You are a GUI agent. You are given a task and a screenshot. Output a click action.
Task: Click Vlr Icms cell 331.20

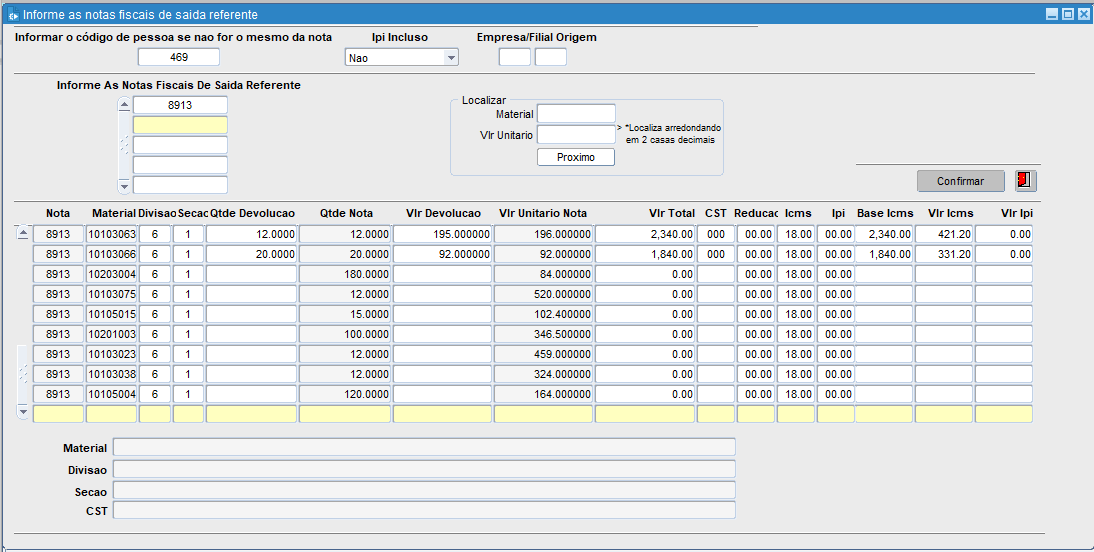pos(944,254)
